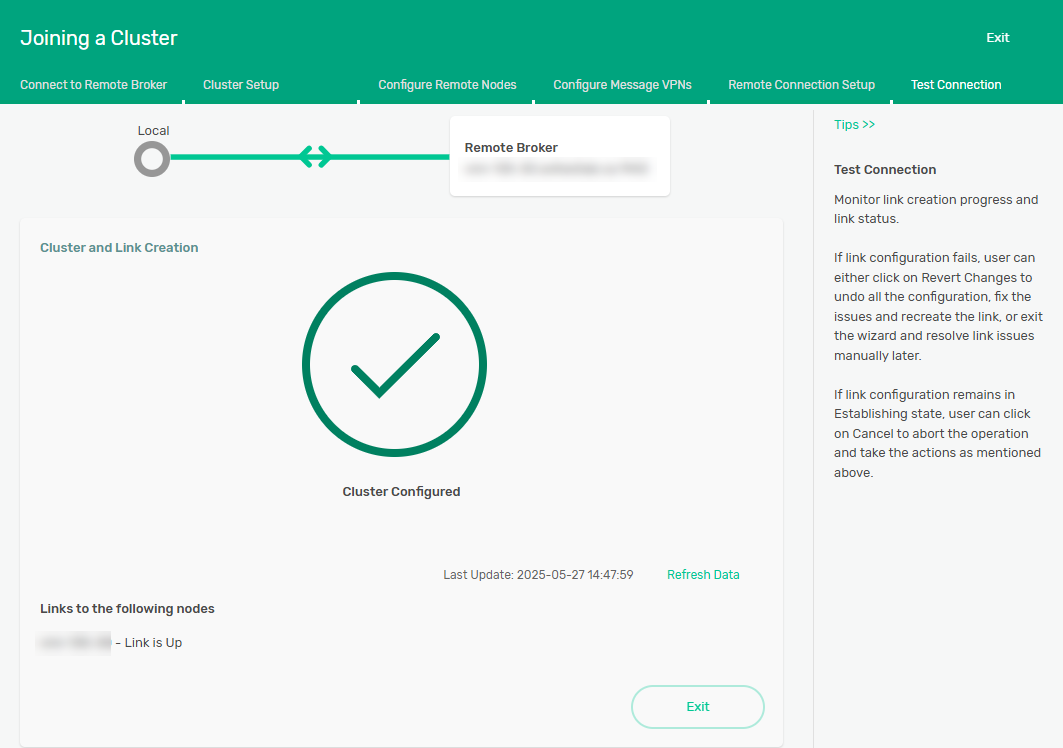Open the Connect to Remote Broker step
Viewport: 1063px width, 748px height.
(93, 85)
